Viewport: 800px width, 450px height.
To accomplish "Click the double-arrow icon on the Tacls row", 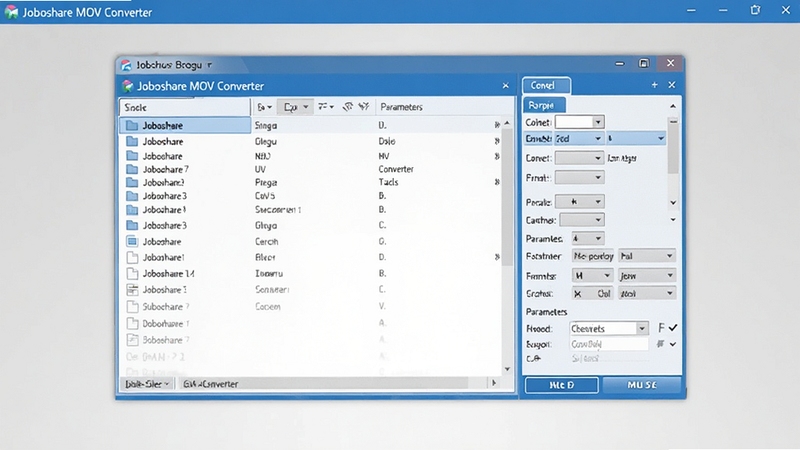I will point(497,182).
